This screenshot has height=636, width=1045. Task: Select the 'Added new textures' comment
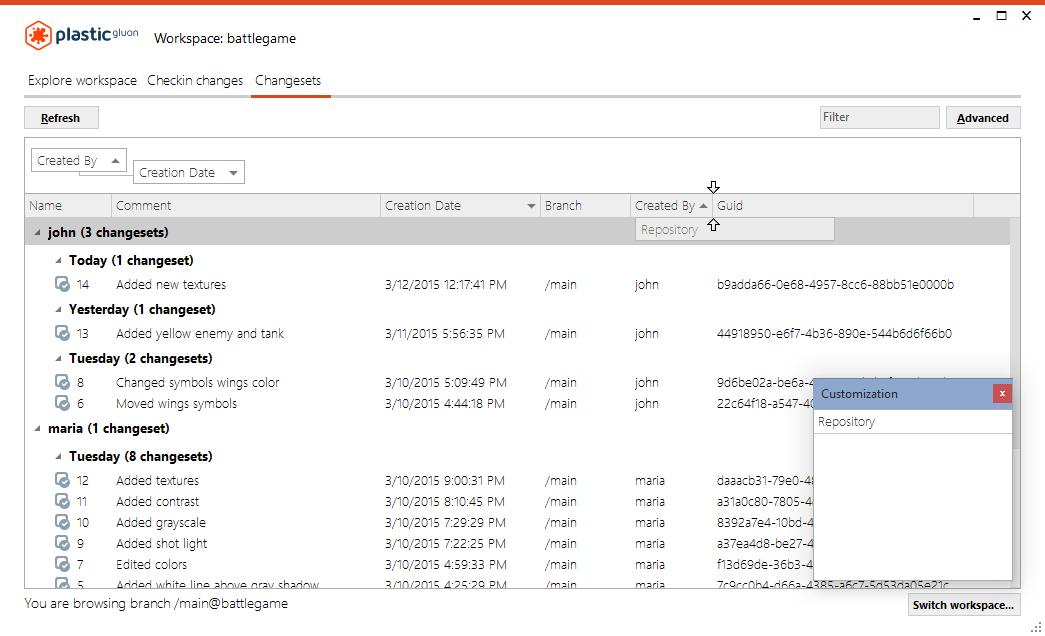171,285
